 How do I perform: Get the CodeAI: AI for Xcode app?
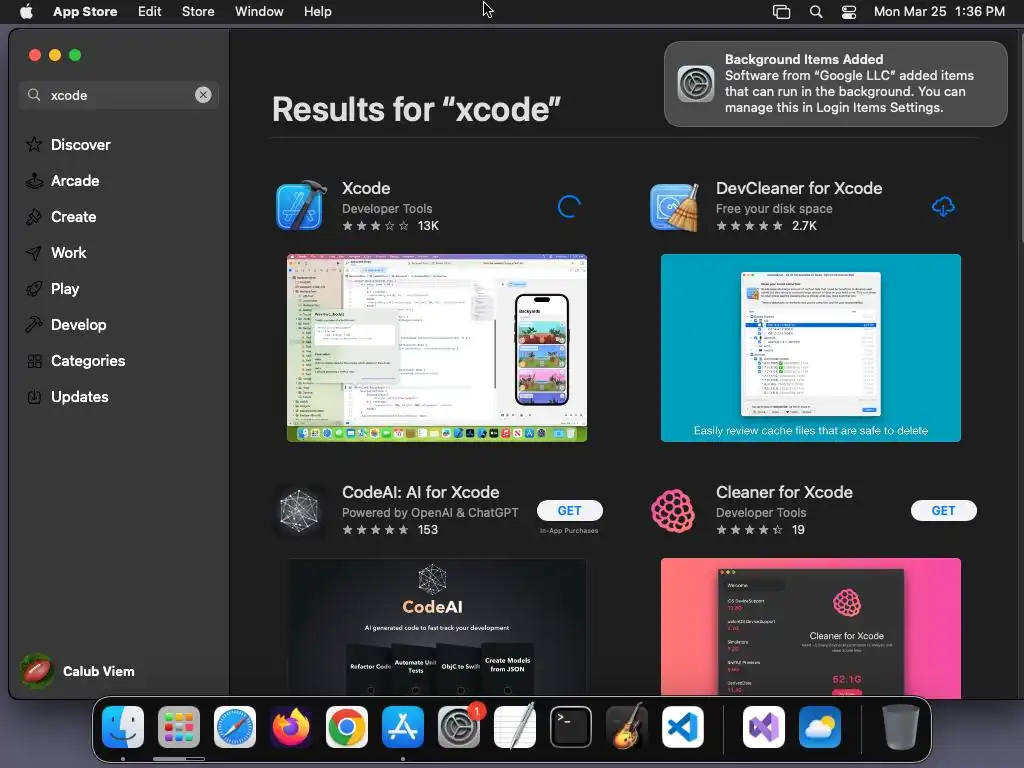tap(569, 511)
